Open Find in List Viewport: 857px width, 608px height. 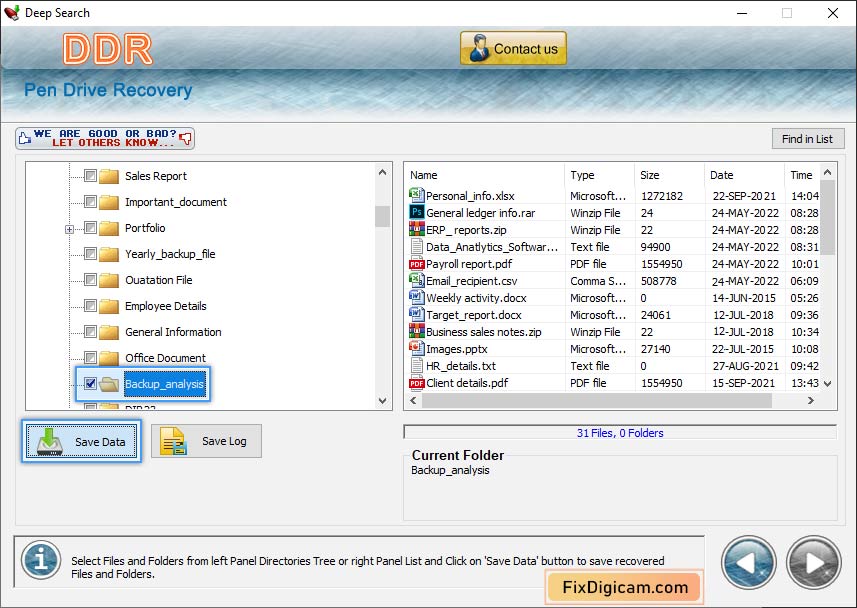(807, 139)
